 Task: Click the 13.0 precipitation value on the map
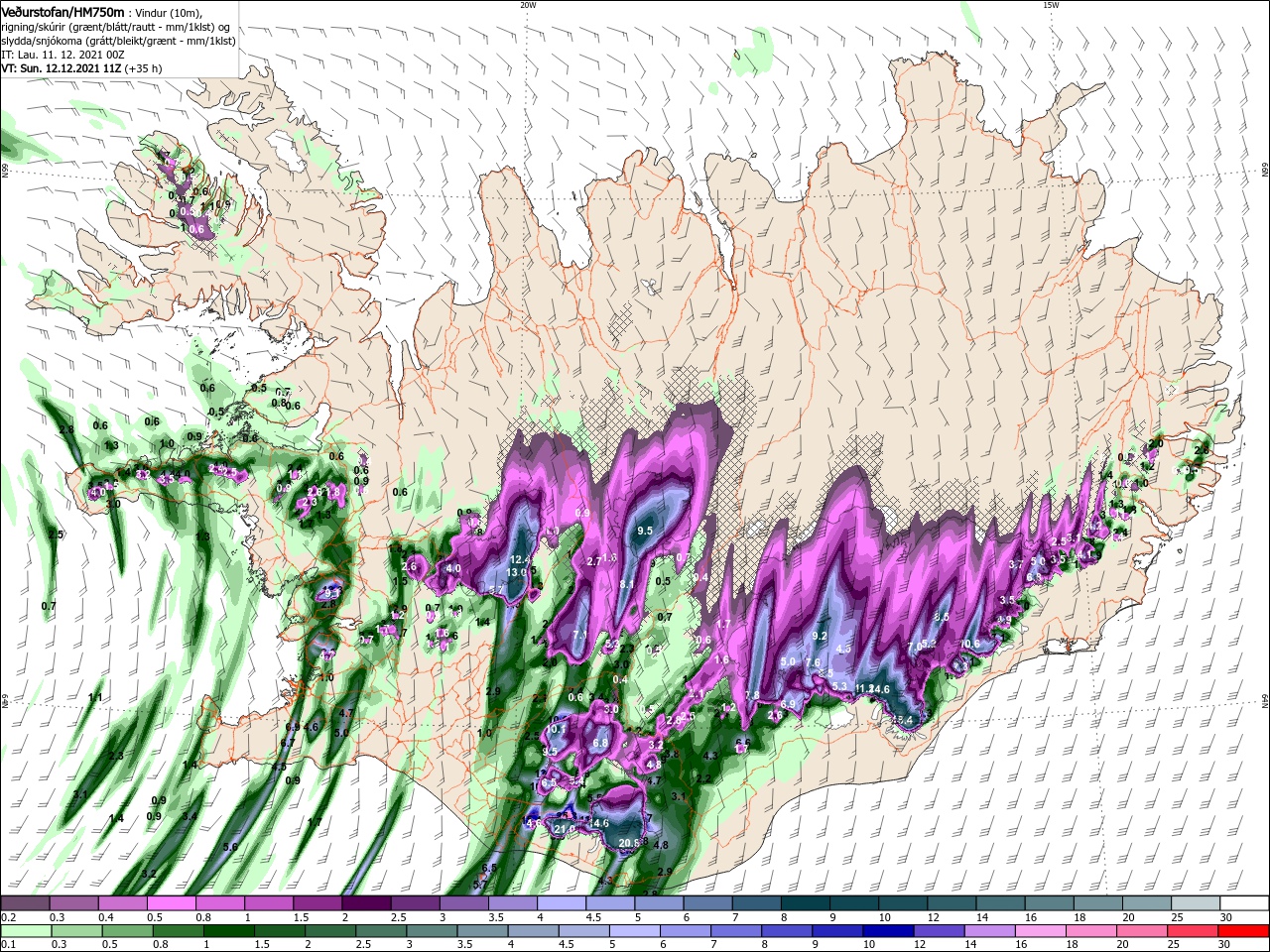tap(518, 573)
